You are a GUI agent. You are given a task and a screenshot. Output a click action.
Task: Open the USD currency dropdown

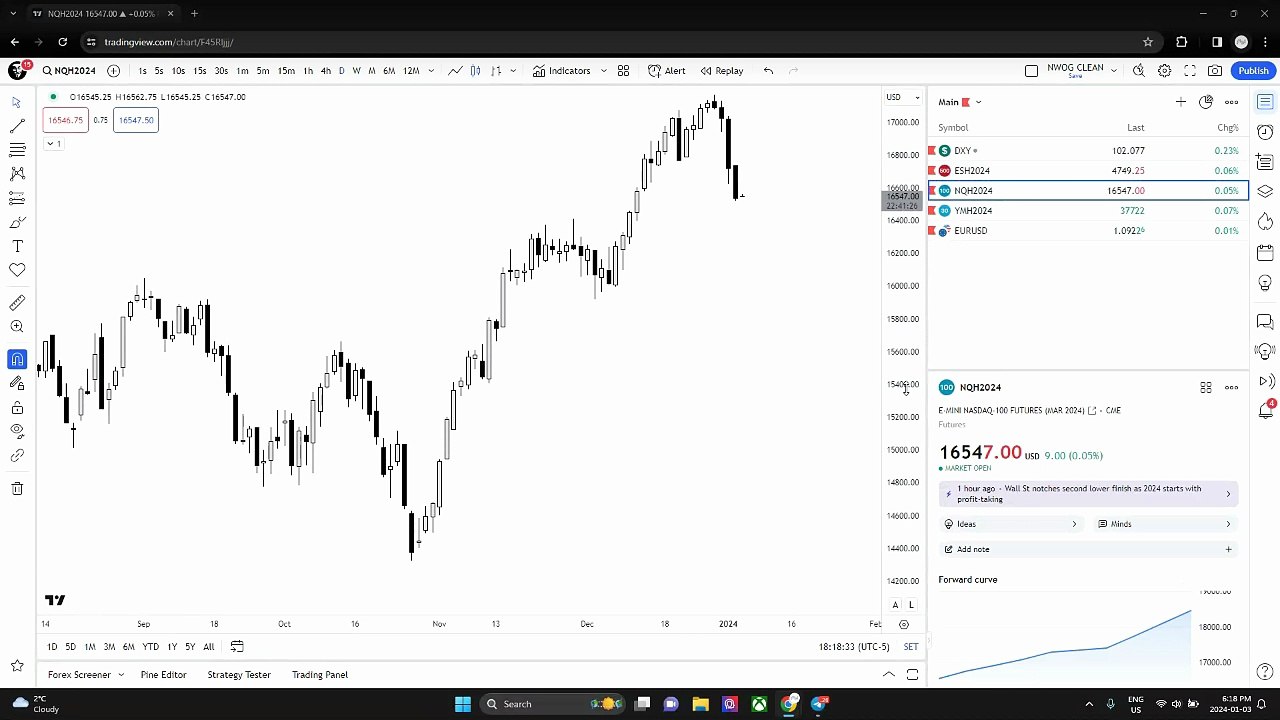(x=902, y=97)
